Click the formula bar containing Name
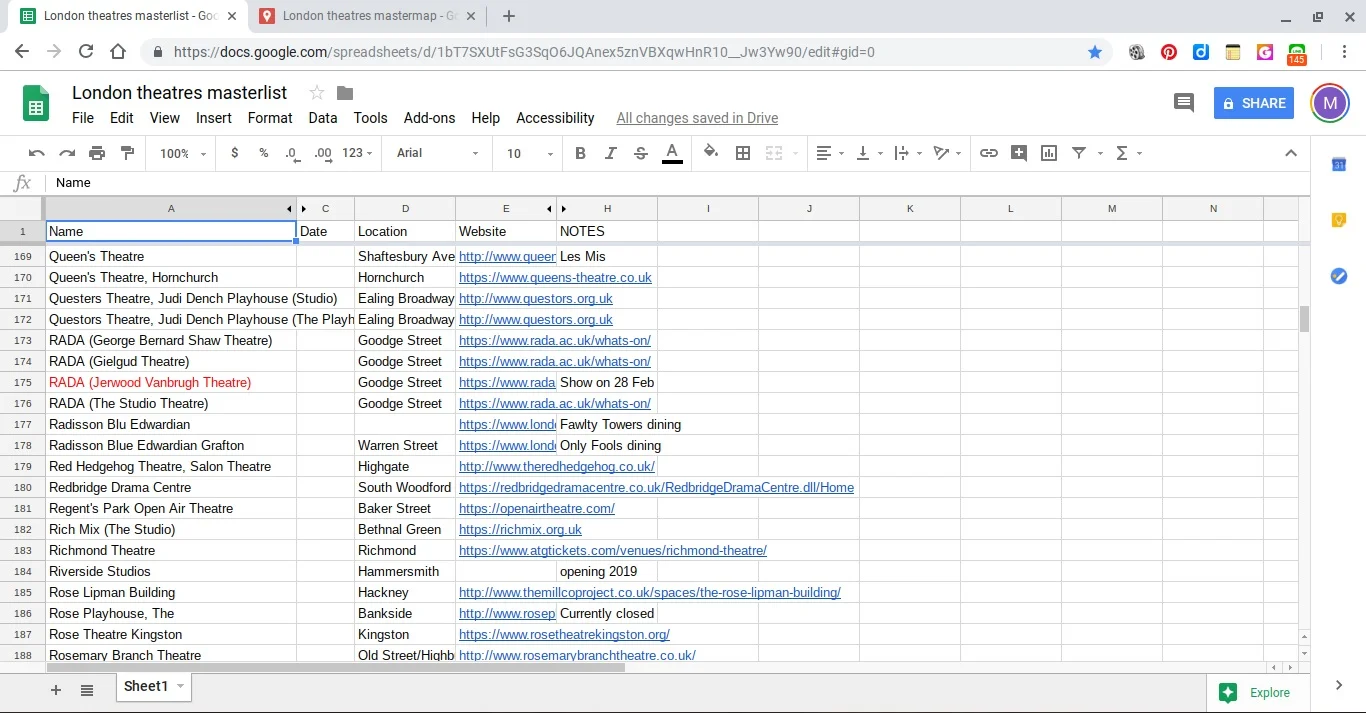The width and height of the screenshot is (1366, 713). pyautogui.click(x=677, y=183)
